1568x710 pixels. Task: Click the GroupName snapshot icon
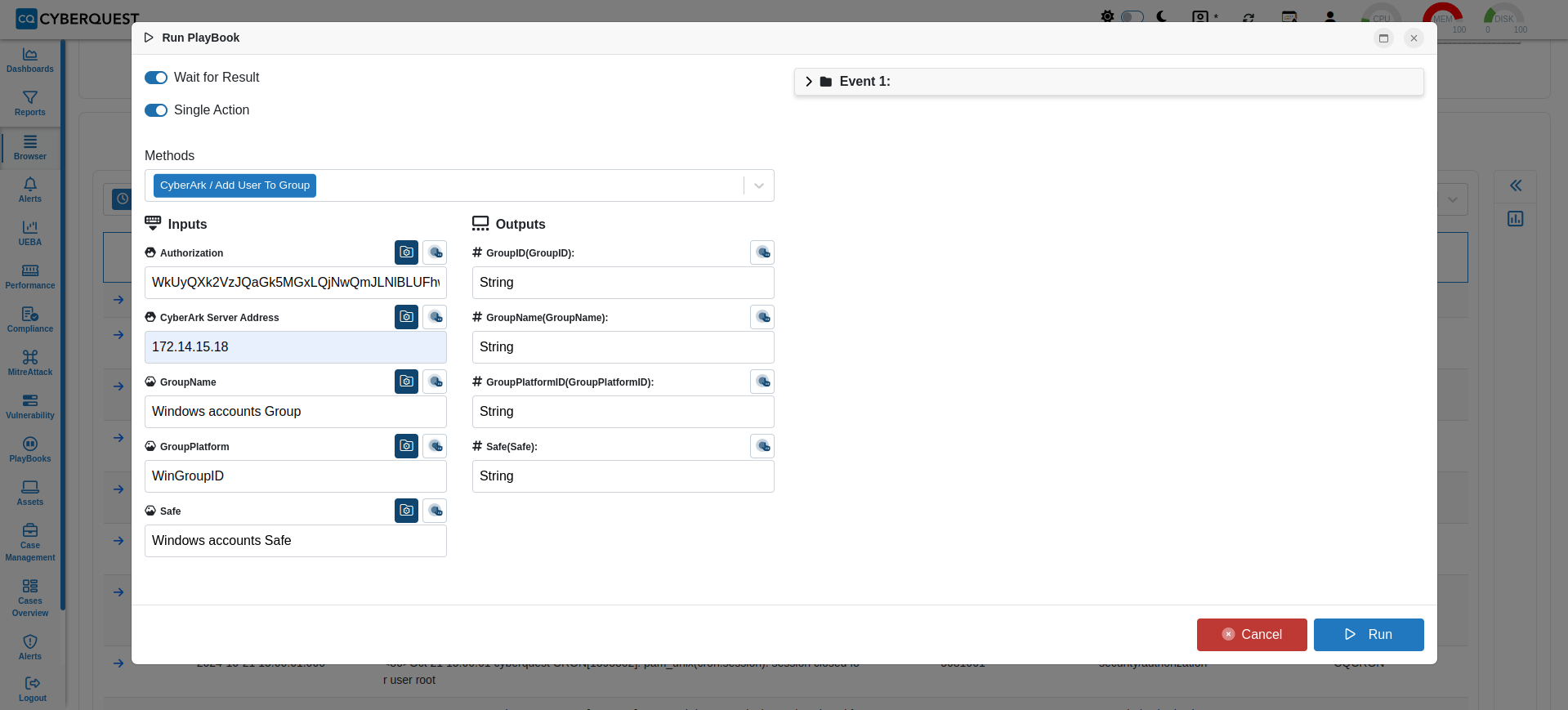point(406,382)
